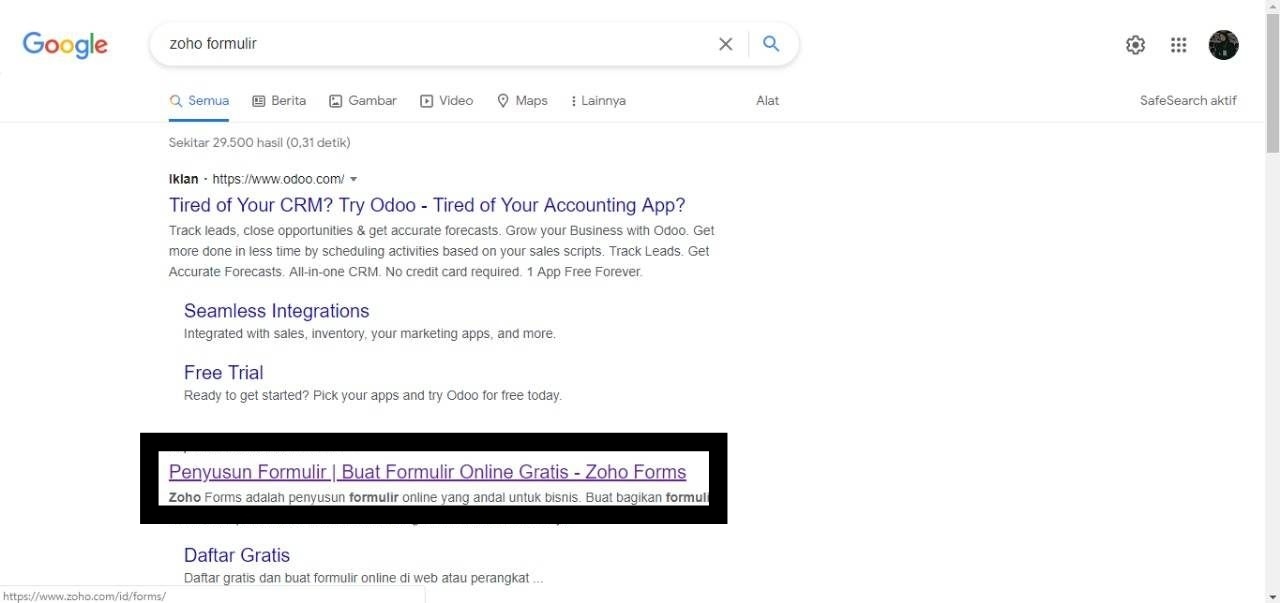The image size is (1280, 603).
Task: Switch to the Video tab
Action: click(446, 101)
